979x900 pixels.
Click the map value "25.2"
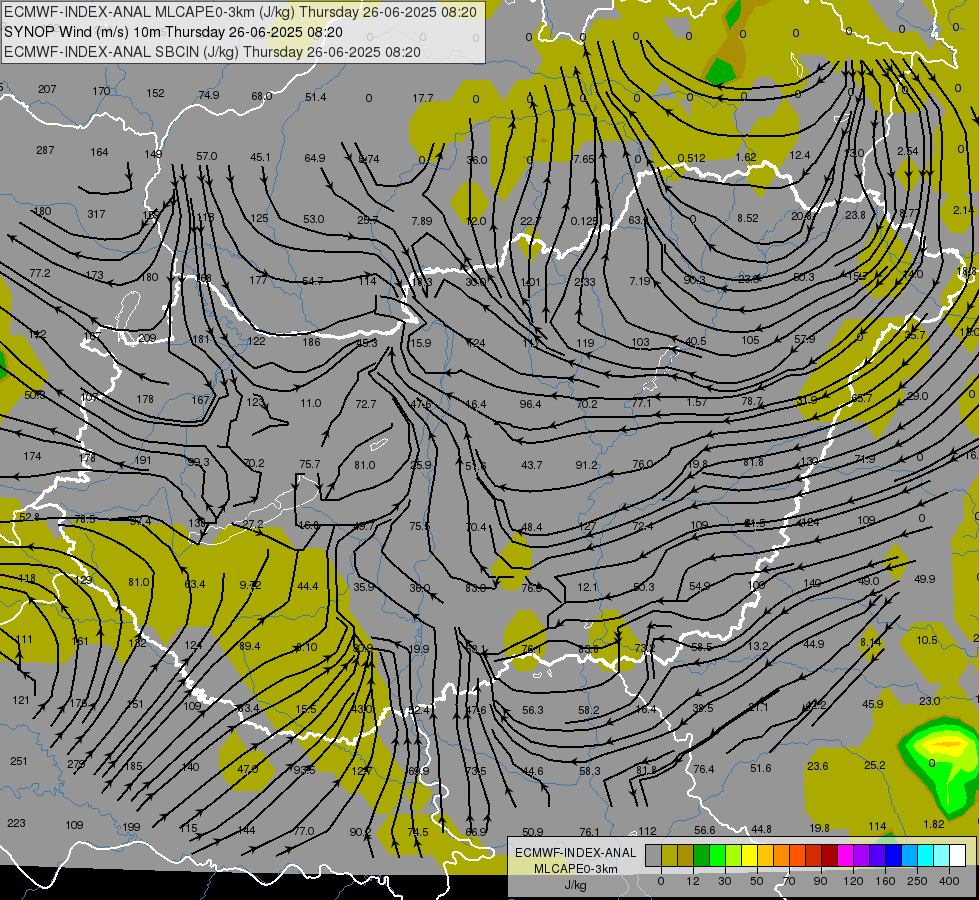coord(874,765)
